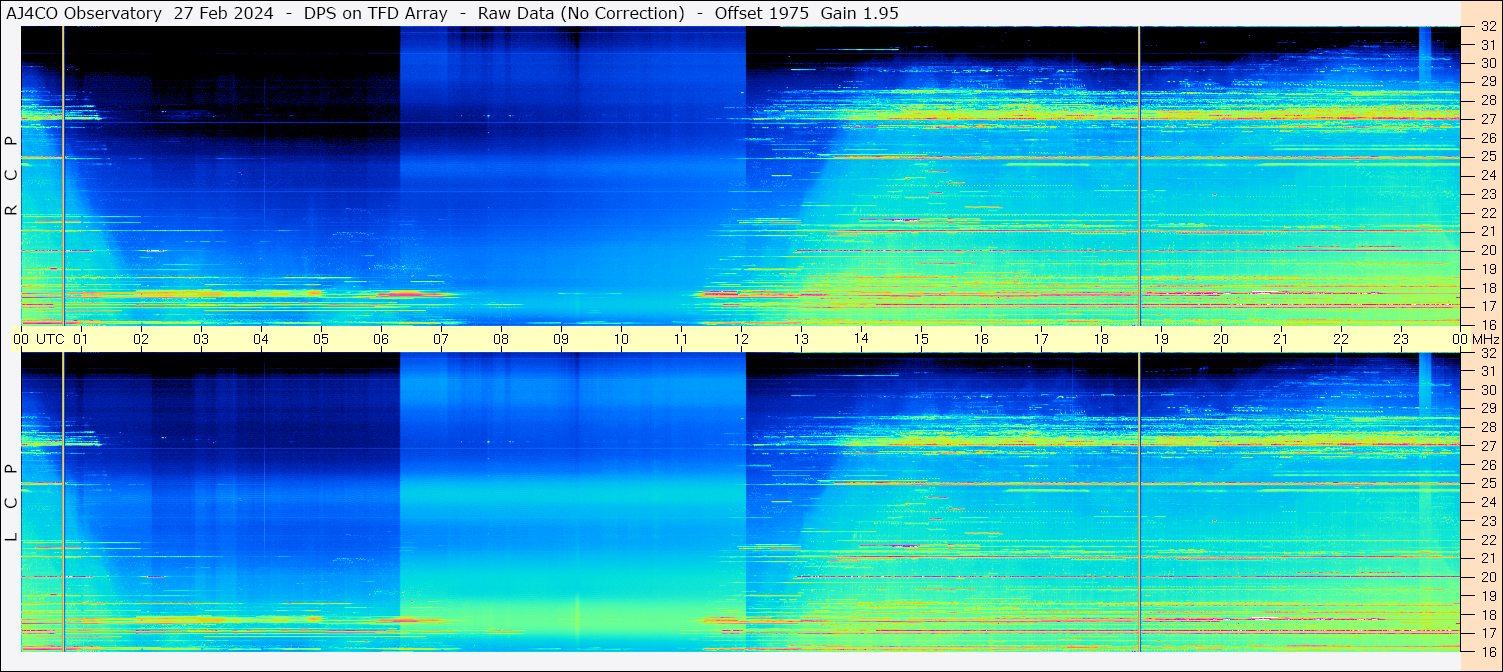Click the "28" MHz label of the RCP panel
Image resolution: width=1503 pixels, height=672 pixels.
1488,100
